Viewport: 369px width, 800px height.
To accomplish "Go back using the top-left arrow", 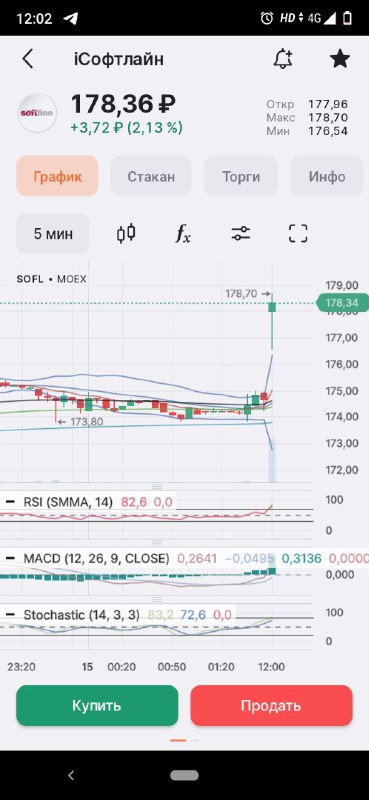I will tap(28, 59).
